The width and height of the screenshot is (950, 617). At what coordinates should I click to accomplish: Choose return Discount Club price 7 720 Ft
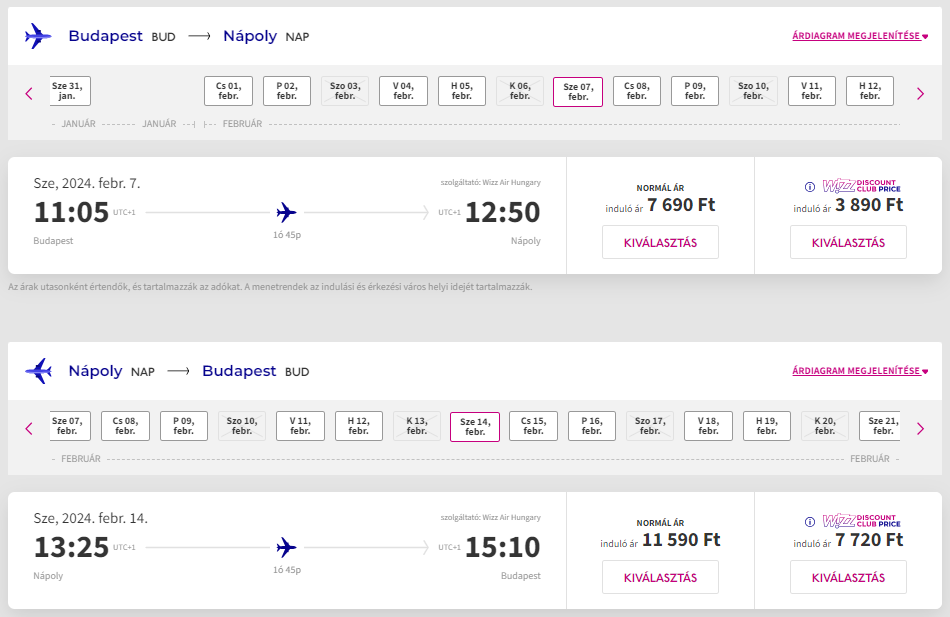[848, 578]
